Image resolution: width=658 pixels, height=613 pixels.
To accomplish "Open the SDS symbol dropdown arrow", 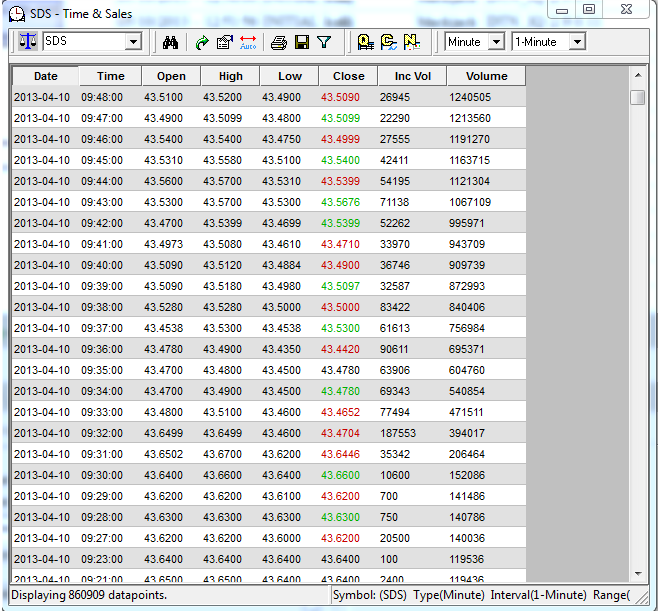I will coord(133,42).
